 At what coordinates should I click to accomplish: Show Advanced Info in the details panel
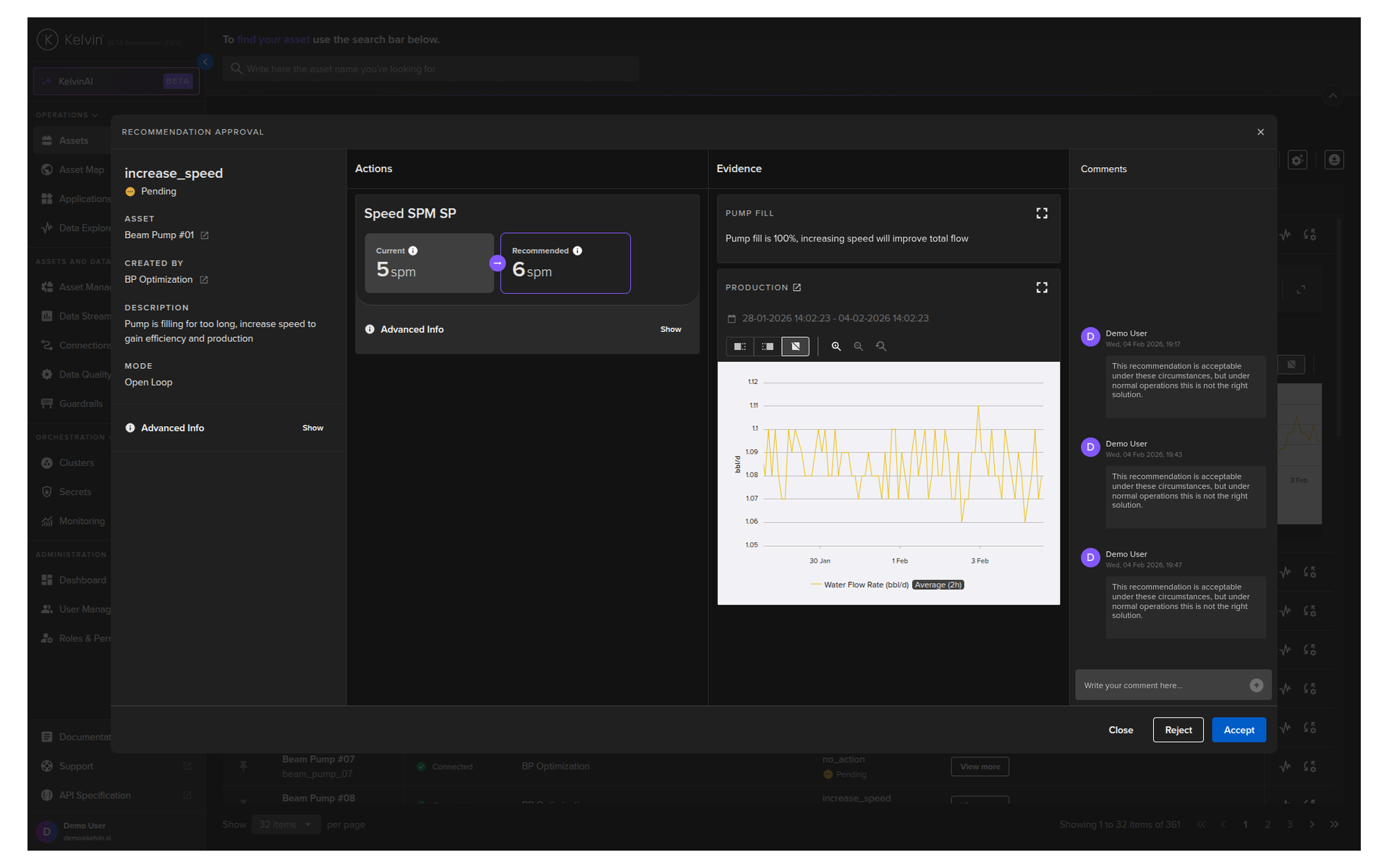pyautogui.click(x=313, y=428)
